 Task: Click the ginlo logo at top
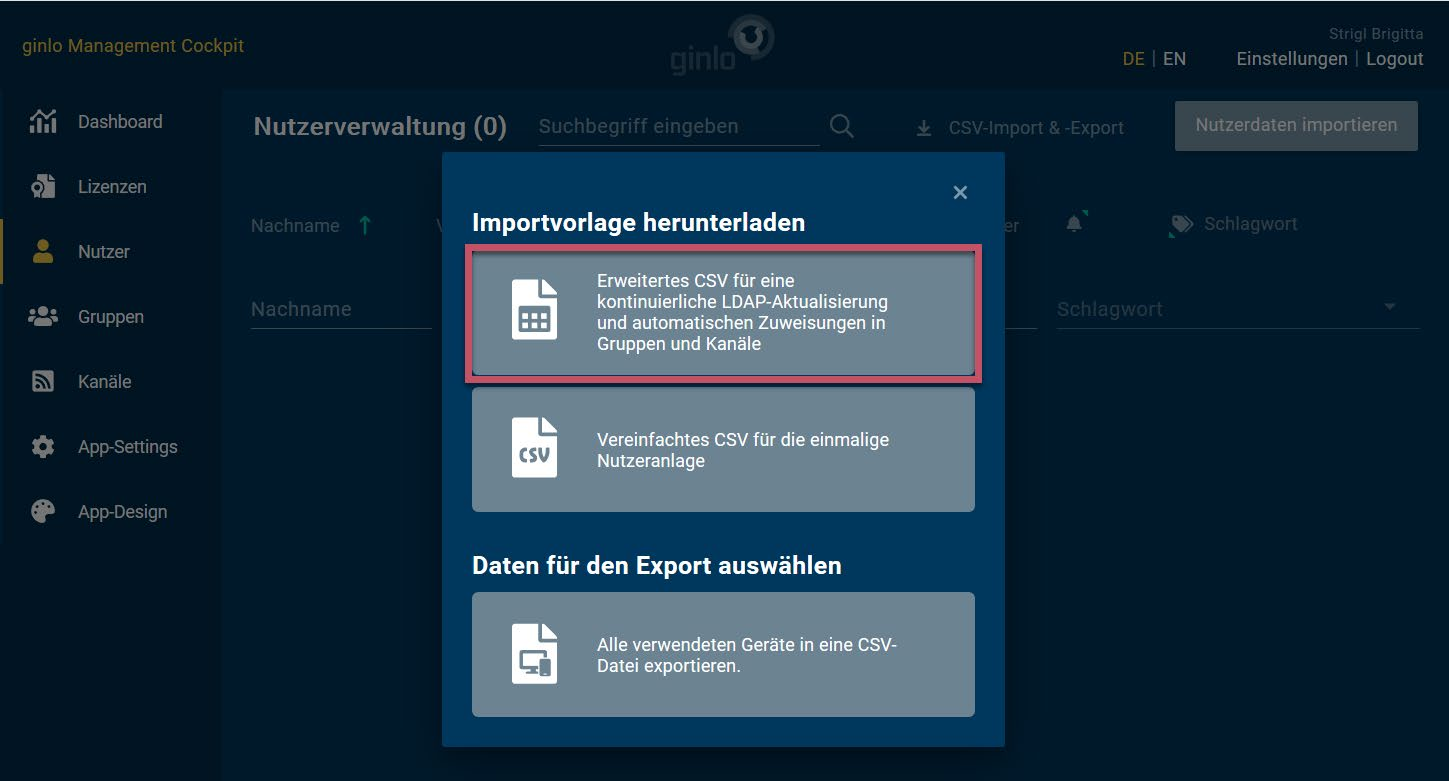[x=722, y=45]
